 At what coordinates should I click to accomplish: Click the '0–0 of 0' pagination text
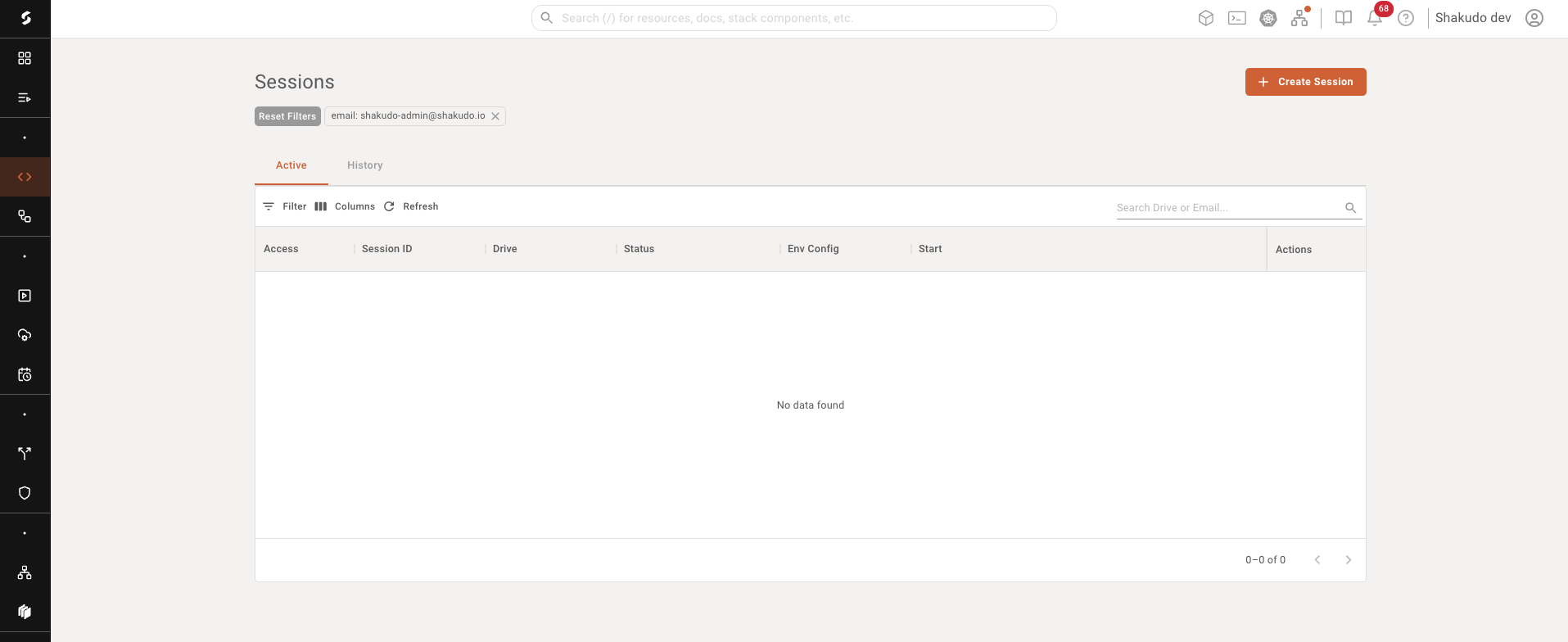1266,560
